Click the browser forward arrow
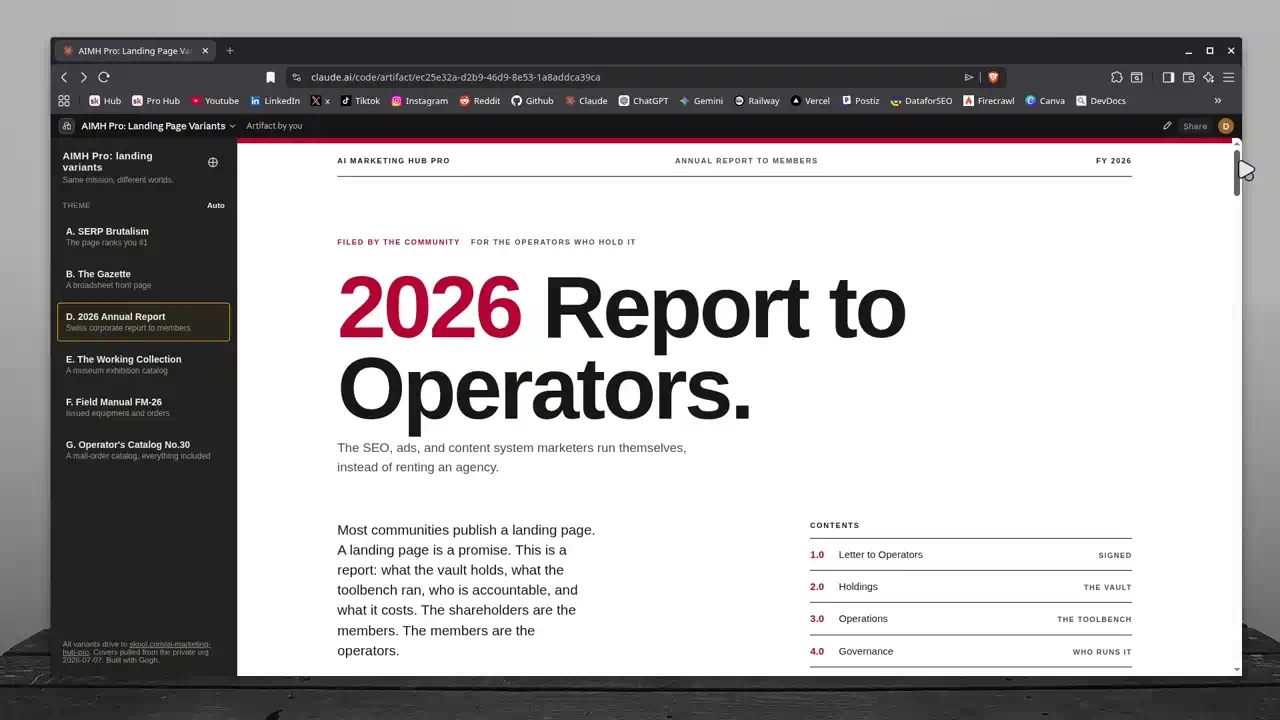 point(83,77)
